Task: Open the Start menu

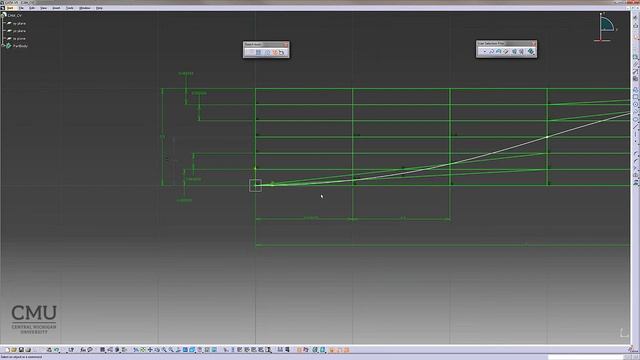Action: tap(10, 8)
